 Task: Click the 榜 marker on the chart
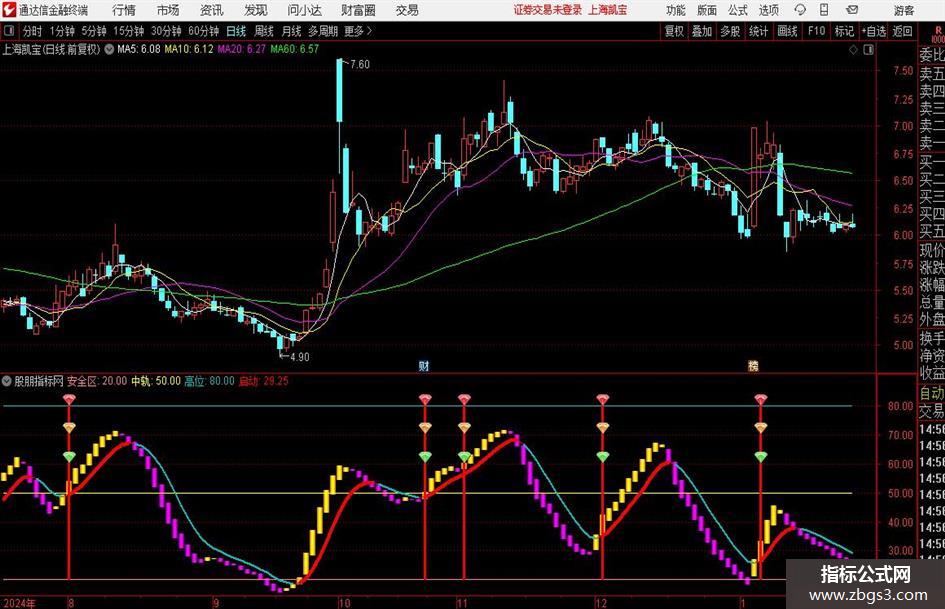pos(753,365)
